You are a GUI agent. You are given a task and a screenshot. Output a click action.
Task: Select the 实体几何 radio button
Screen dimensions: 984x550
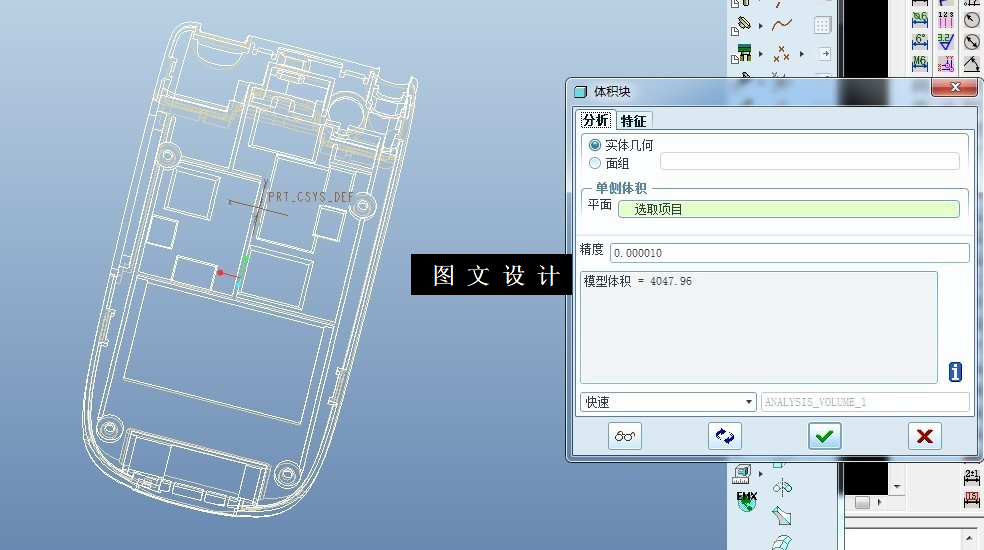(595, 145)
